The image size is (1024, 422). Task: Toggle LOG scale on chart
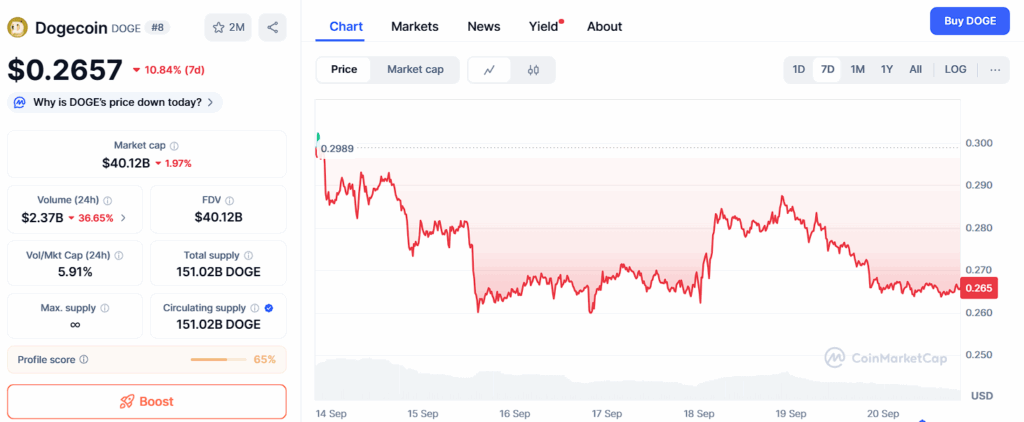pos(955,70)
